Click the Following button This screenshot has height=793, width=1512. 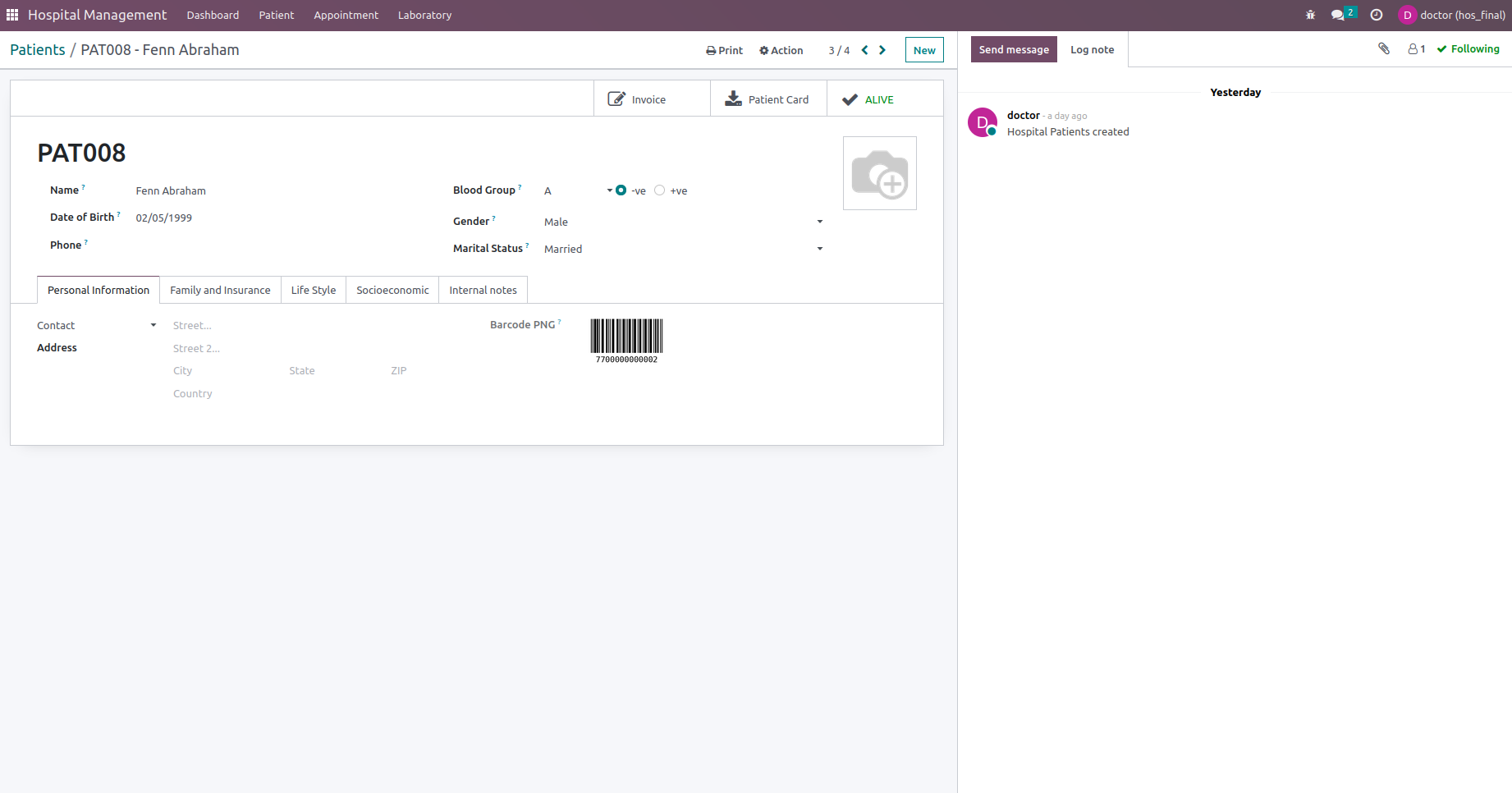point(1468,49)
